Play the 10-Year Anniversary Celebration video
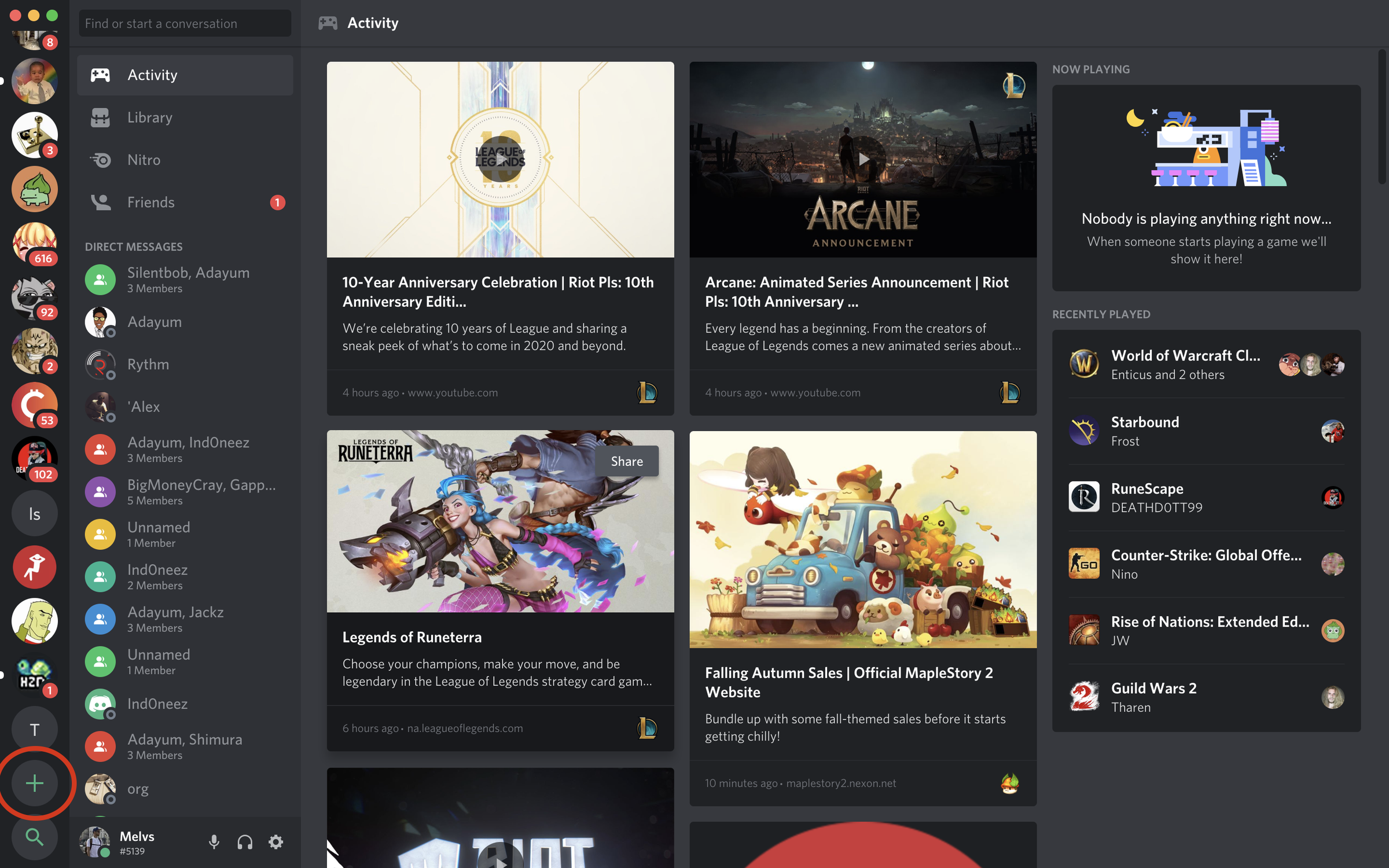This screenshot has height=868, width=1389. [500, 159]
